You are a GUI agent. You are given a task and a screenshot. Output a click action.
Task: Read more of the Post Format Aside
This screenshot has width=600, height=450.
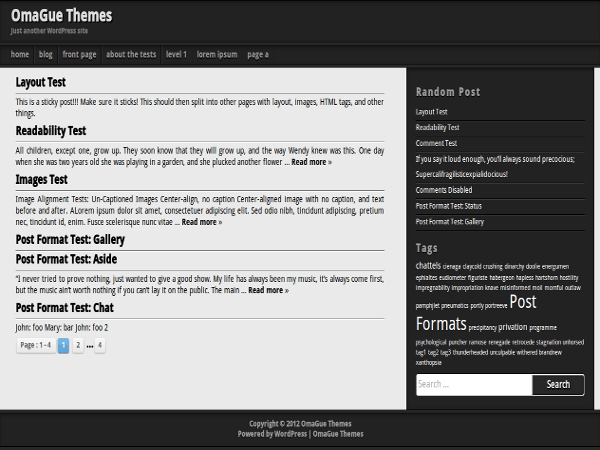point(268,290)
